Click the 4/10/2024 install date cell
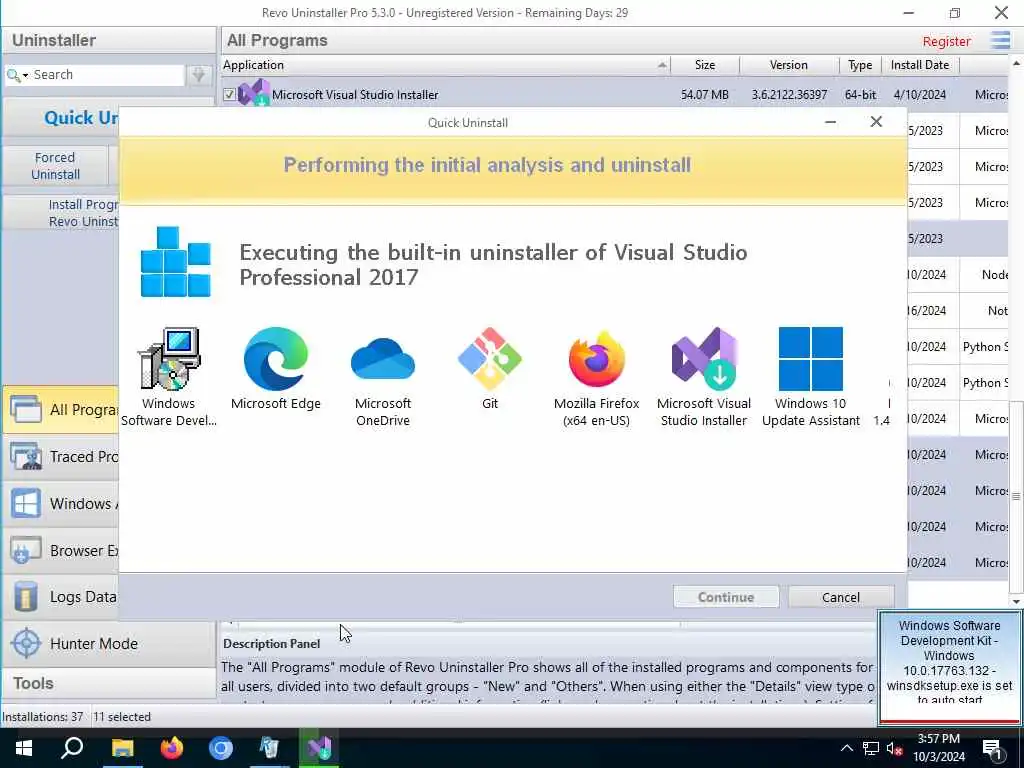This screenshot has height=768, width=1024. (920, 95)
